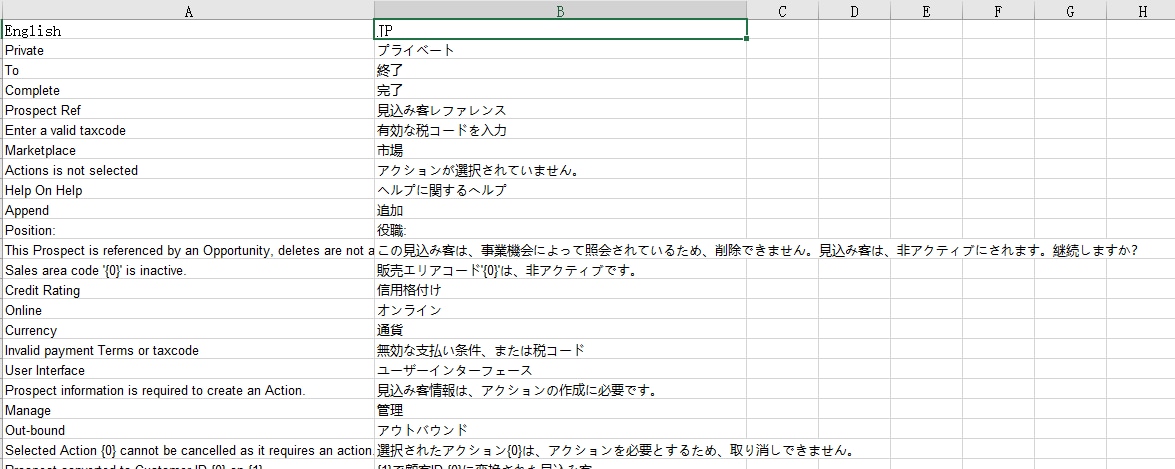Click the cell '有効な税コードを入力'
1175x469 pixels.
[x=561, y=130]
